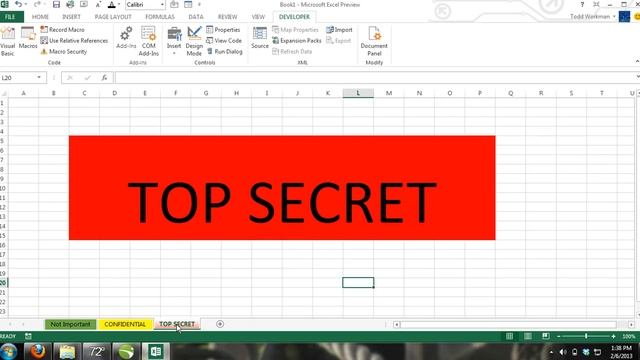The image size is (640, 360).
Task: Toggle Design Mode
Action: [x=194, y=41]
